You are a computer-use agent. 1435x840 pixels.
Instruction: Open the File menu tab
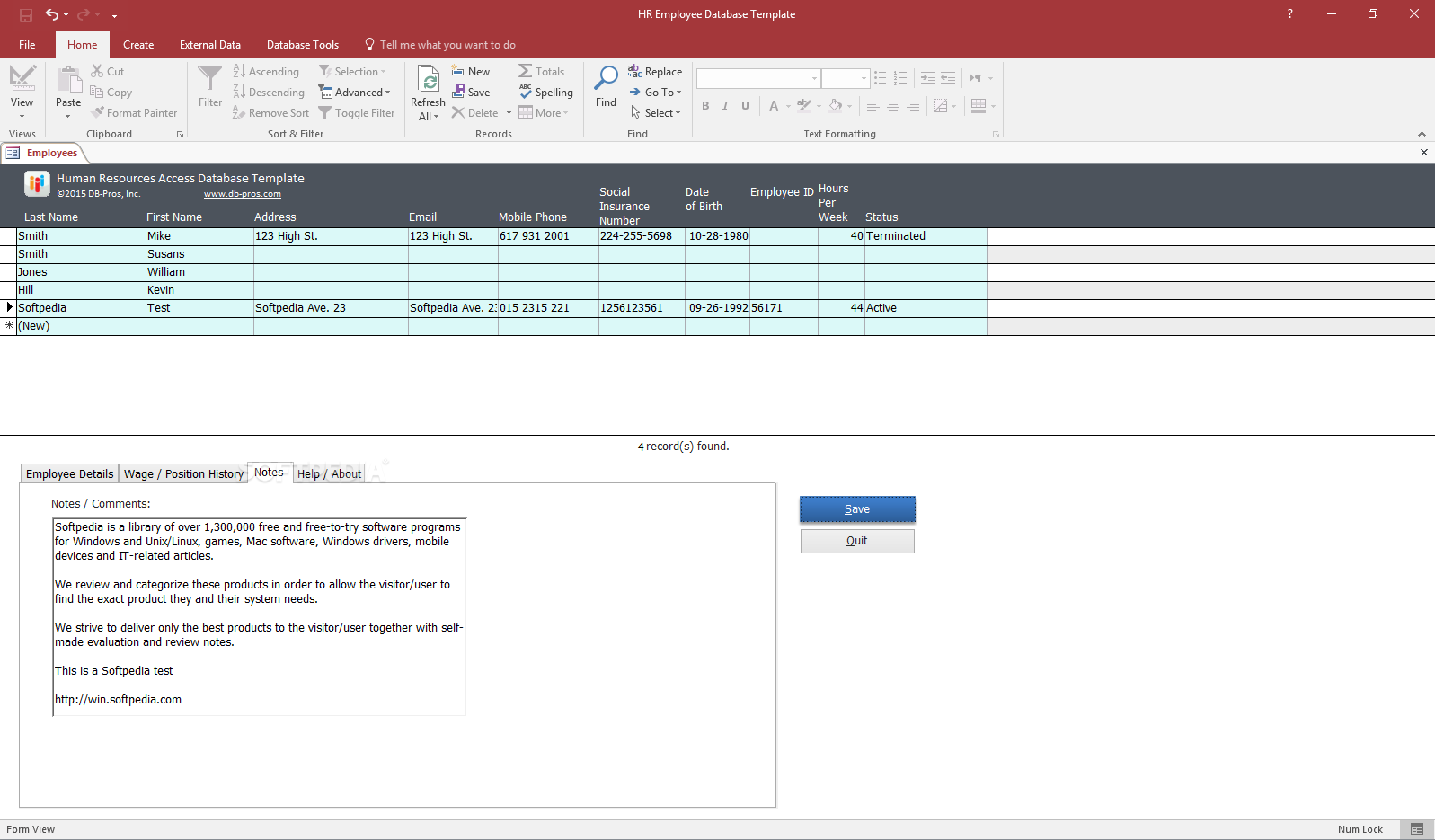coord(27,45)
